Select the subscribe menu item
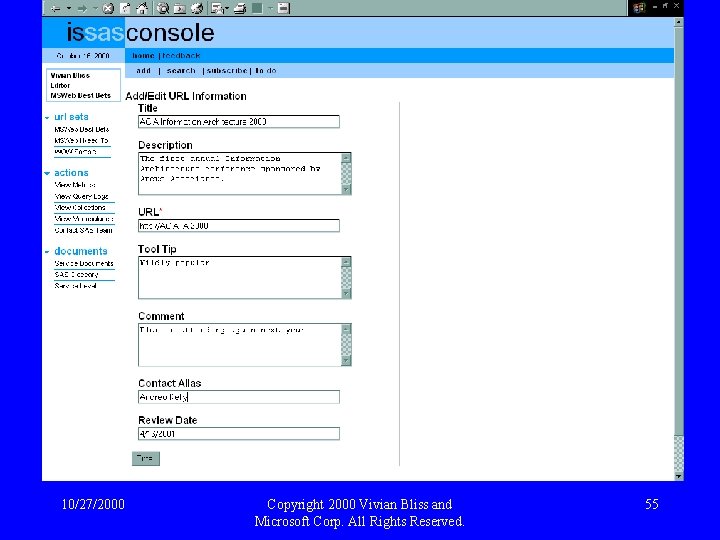 tap(227, 71)
